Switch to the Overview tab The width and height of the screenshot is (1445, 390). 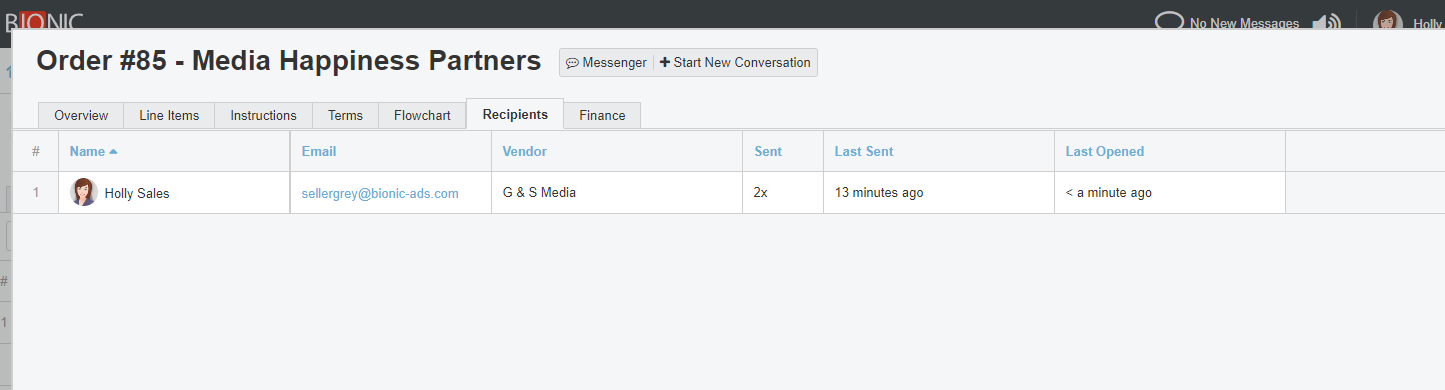click(81, 115)
